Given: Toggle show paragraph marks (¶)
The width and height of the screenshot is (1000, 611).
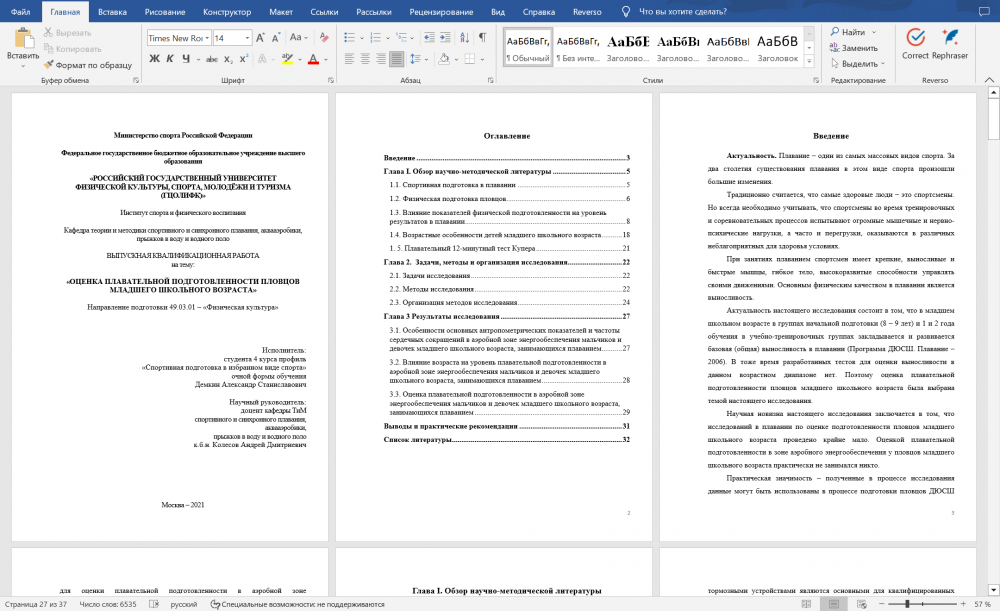Looking at the screenshot, I should click(483, 38).
